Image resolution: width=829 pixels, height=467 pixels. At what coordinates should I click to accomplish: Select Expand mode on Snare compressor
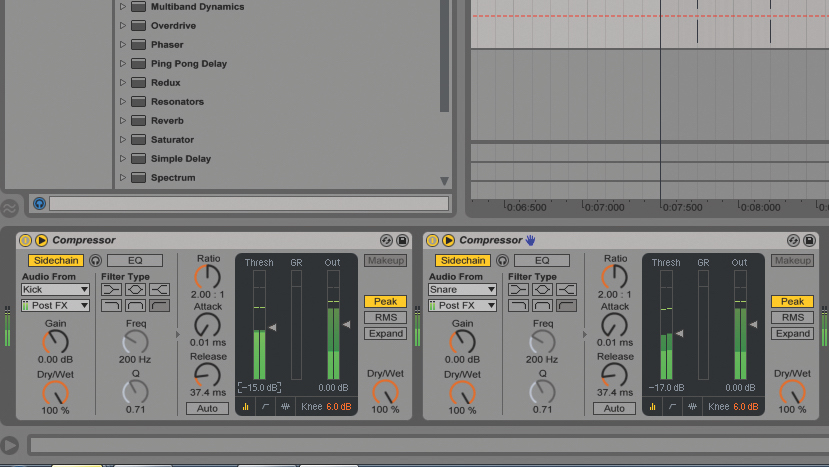tap(793, 334)
